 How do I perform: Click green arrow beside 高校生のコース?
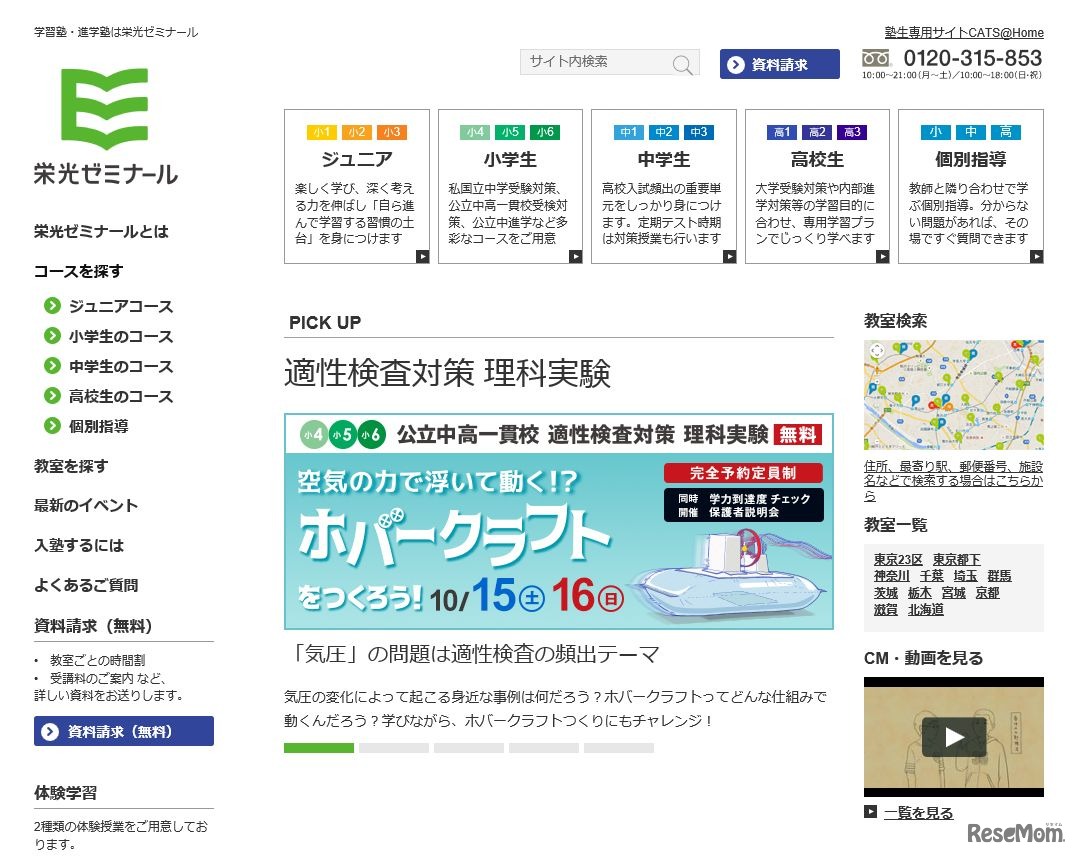coord(52,395)
